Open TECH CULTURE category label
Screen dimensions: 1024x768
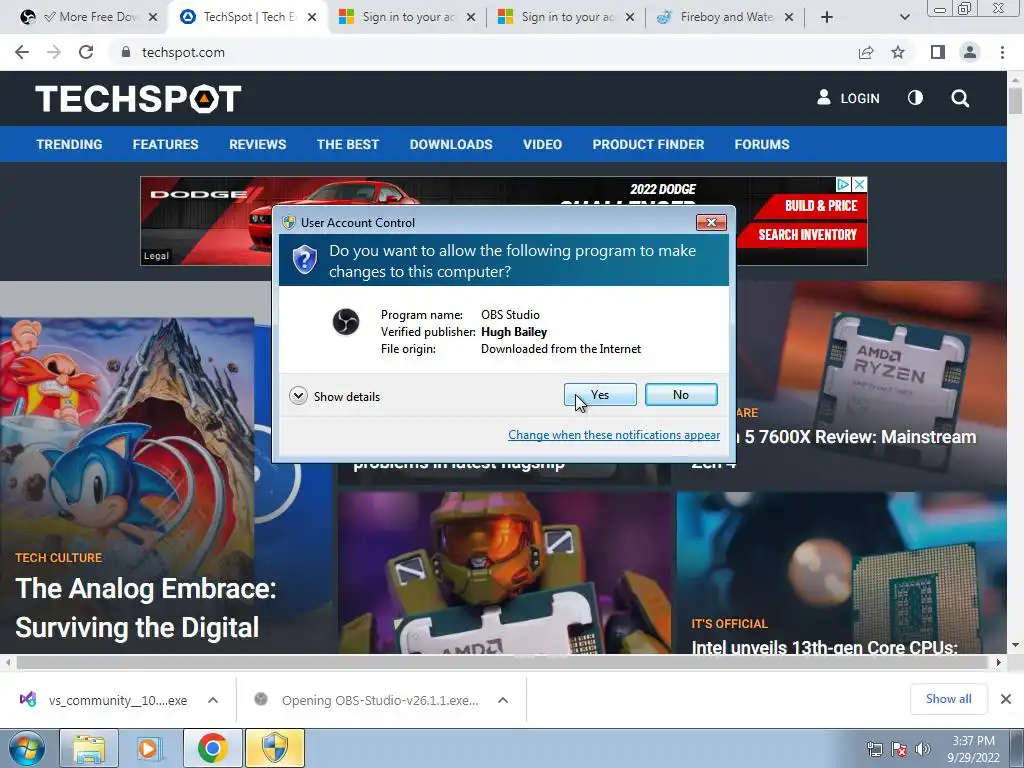(59, 558)
